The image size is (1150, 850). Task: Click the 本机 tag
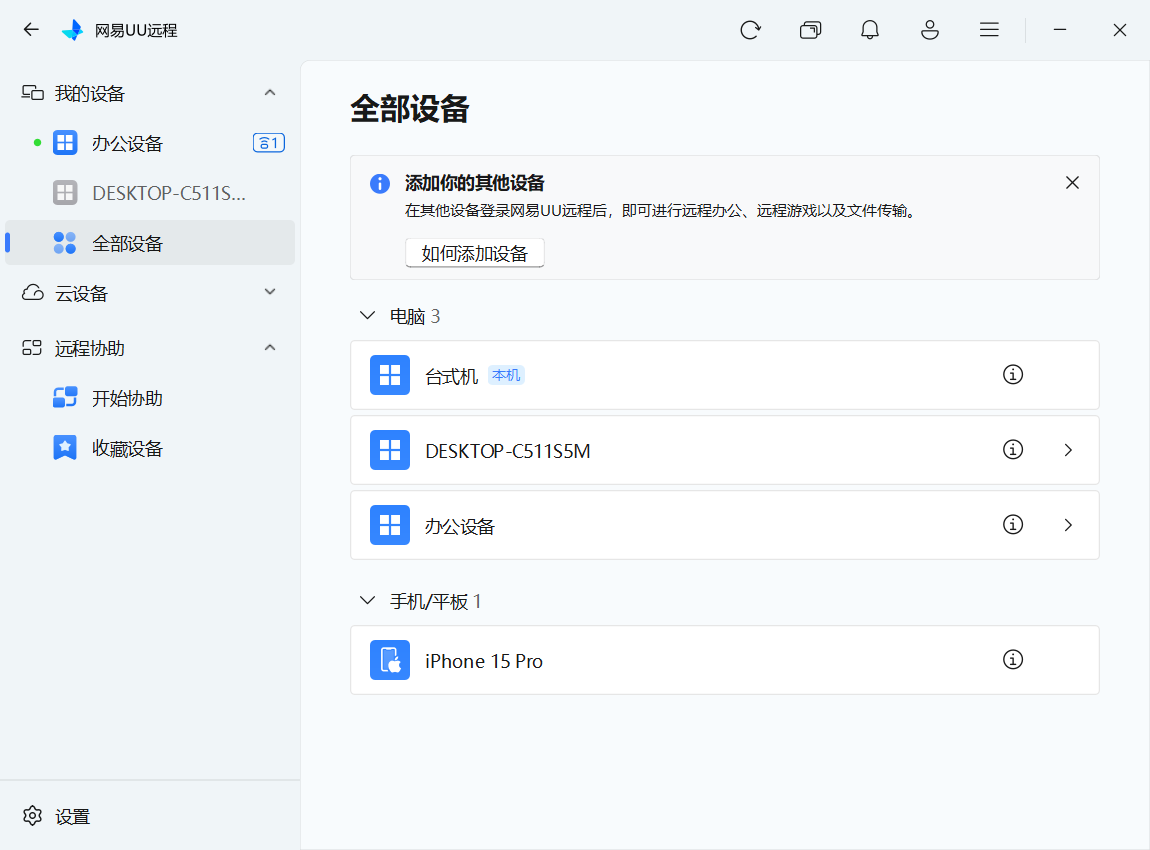pos(506,375)
